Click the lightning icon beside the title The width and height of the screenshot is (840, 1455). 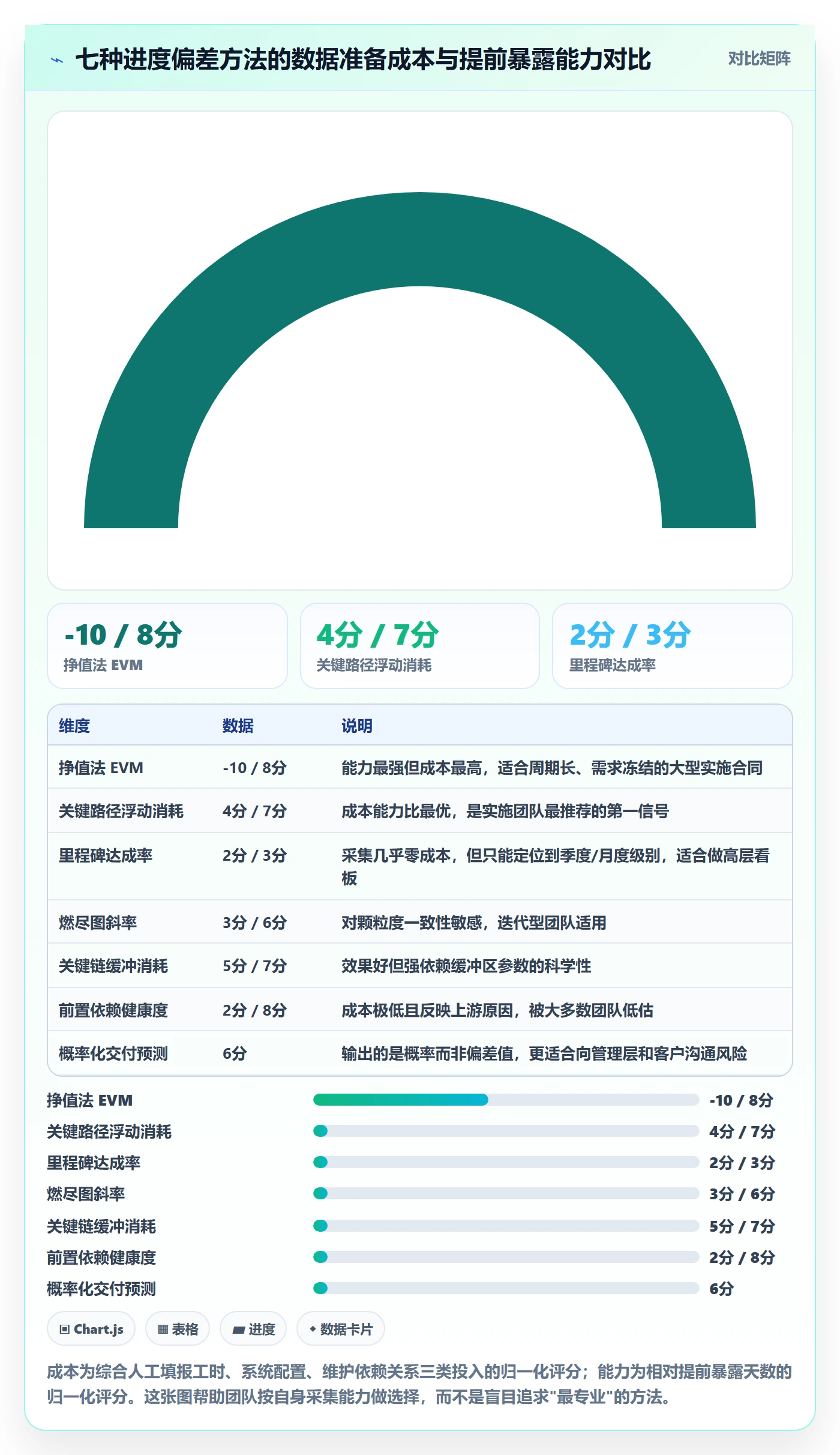[x=57, y=60]
